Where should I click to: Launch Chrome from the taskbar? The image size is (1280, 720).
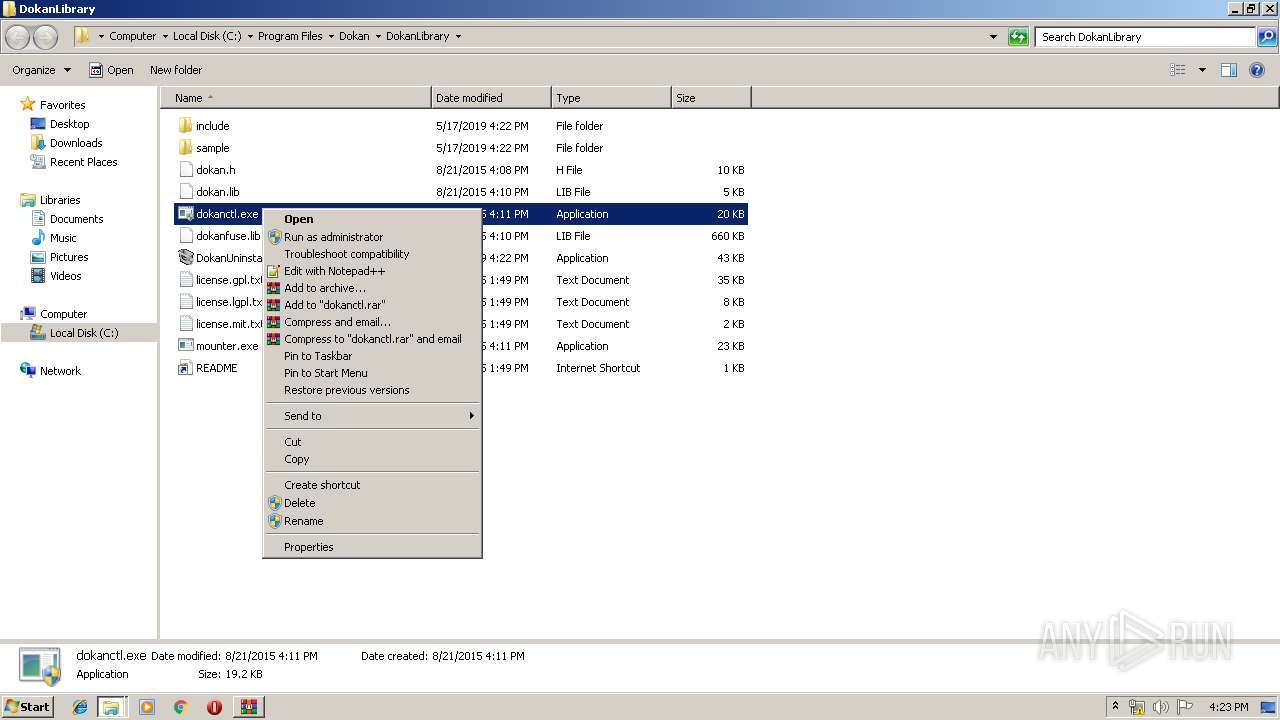[181, 707]
